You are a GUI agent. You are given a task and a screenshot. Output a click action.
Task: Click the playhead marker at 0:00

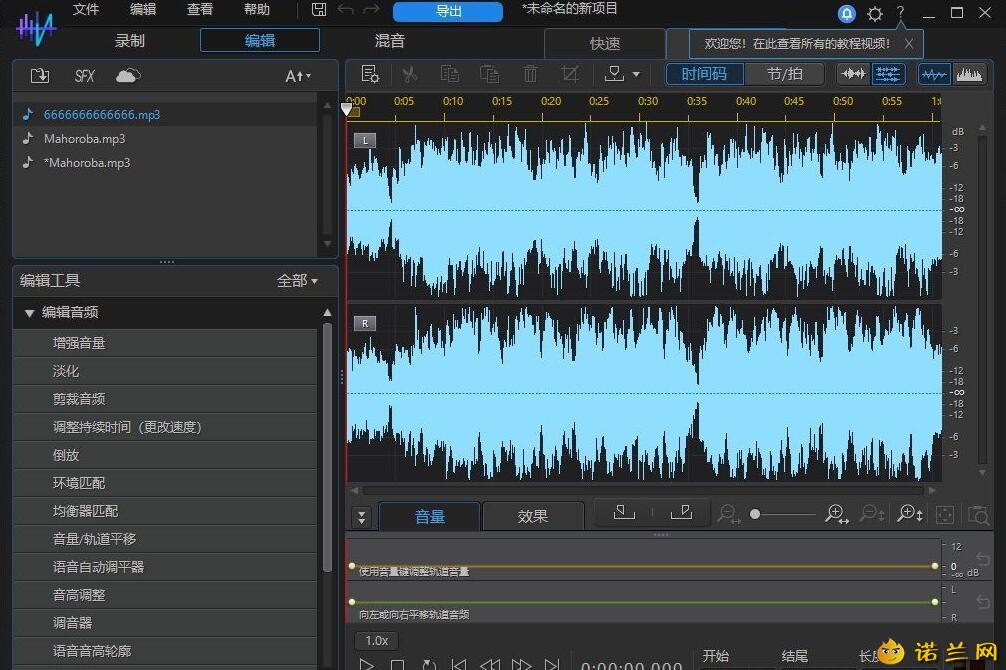pyautogui.click(x=347, y=109)
